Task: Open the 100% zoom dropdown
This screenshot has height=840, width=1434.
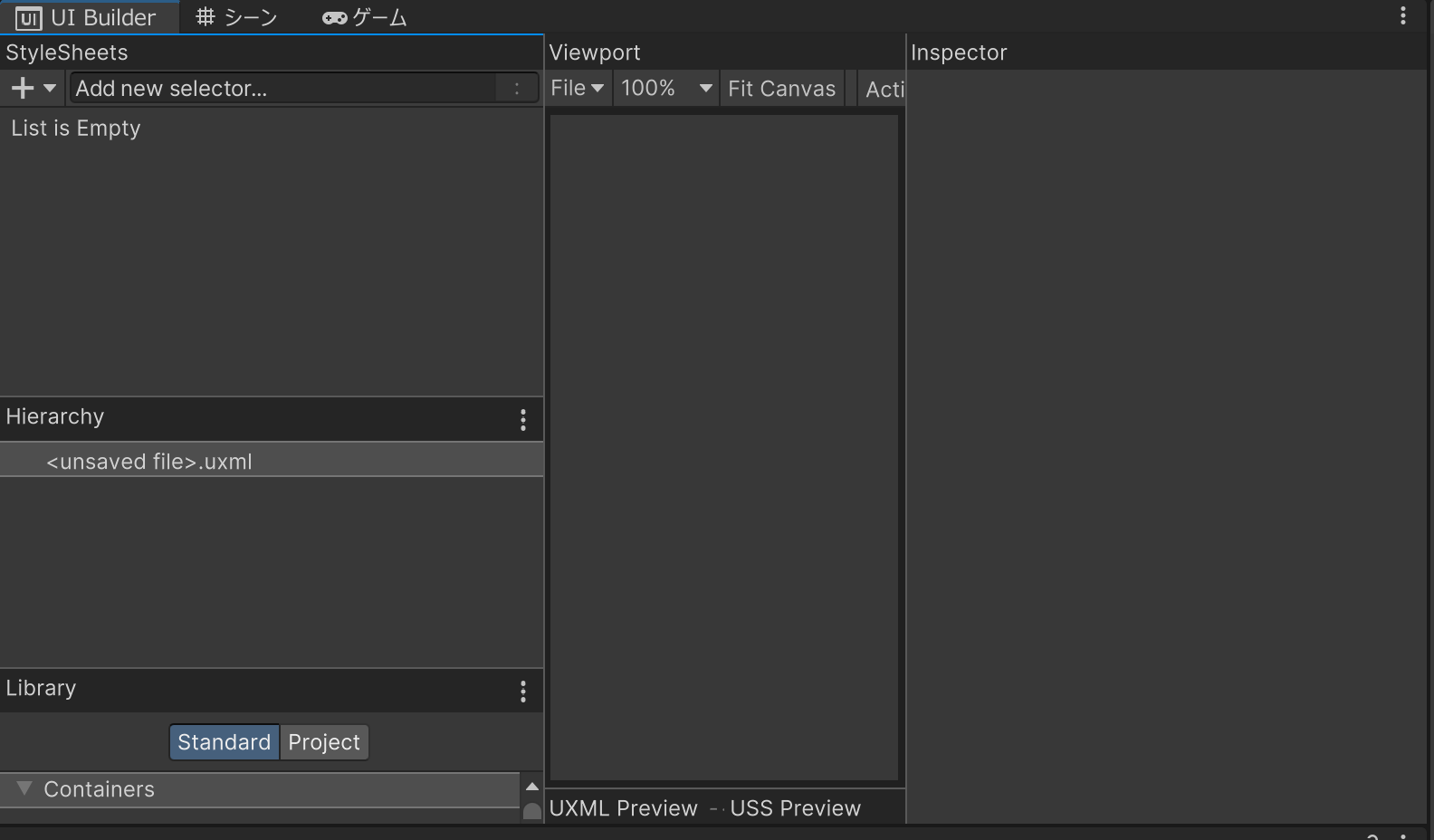Action: point(666,88)
